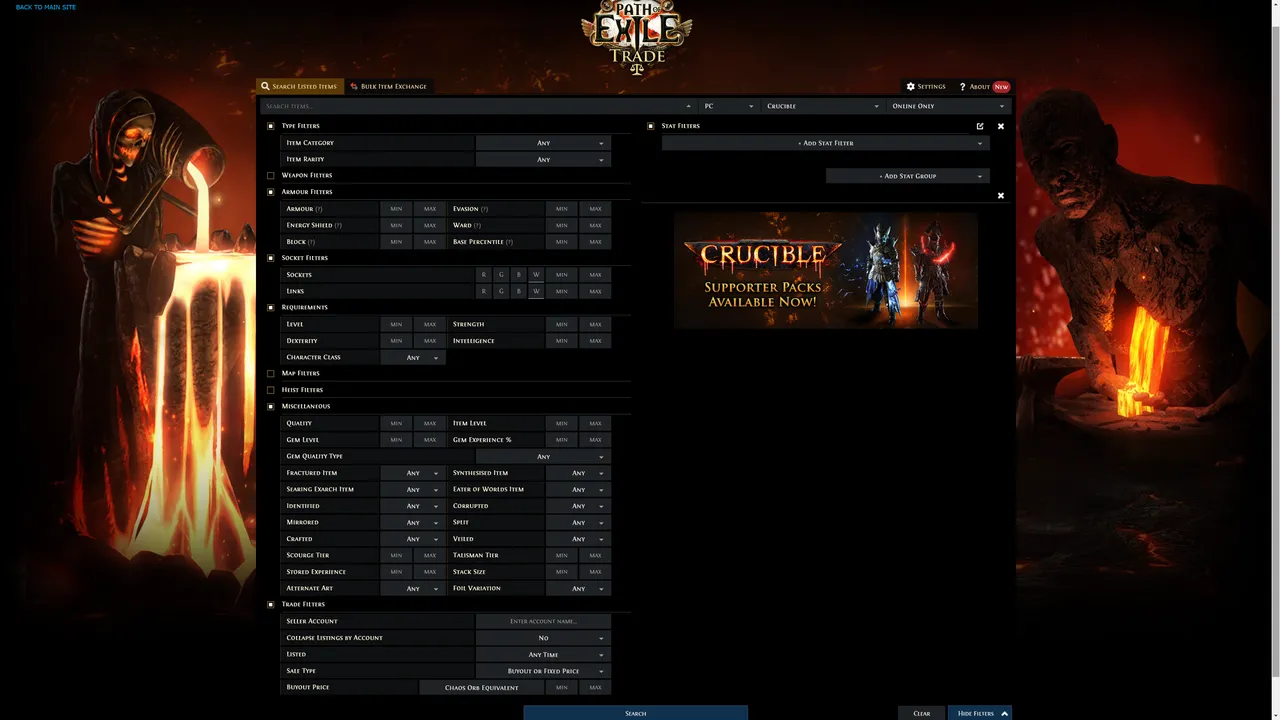1280x720 pixels.
Task: Open the Crucible Supporter Packs banner
Action: pyautogui.click(x=826, y=270)
